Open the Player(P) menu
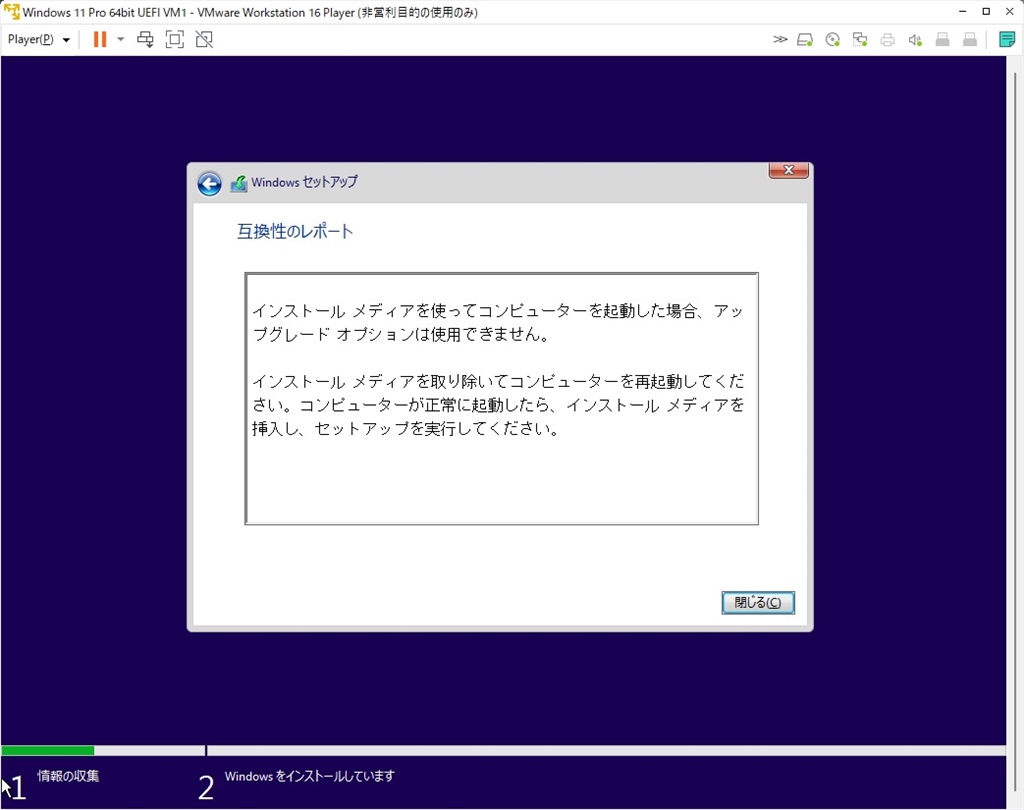The image size is (1024, 810). click(39, 39)
